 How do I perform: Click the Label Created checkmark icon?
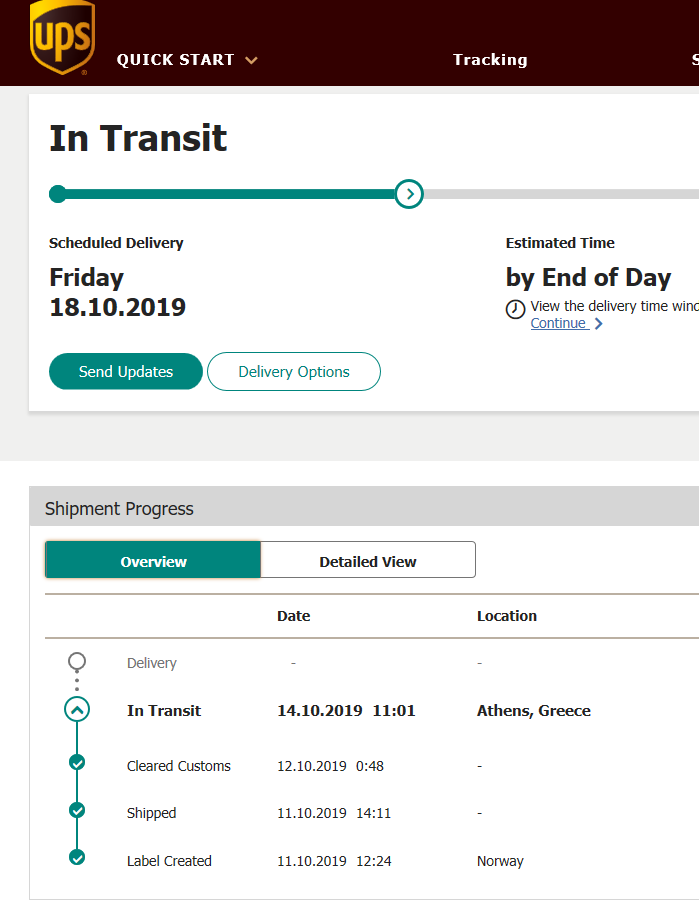coord(77,857)
